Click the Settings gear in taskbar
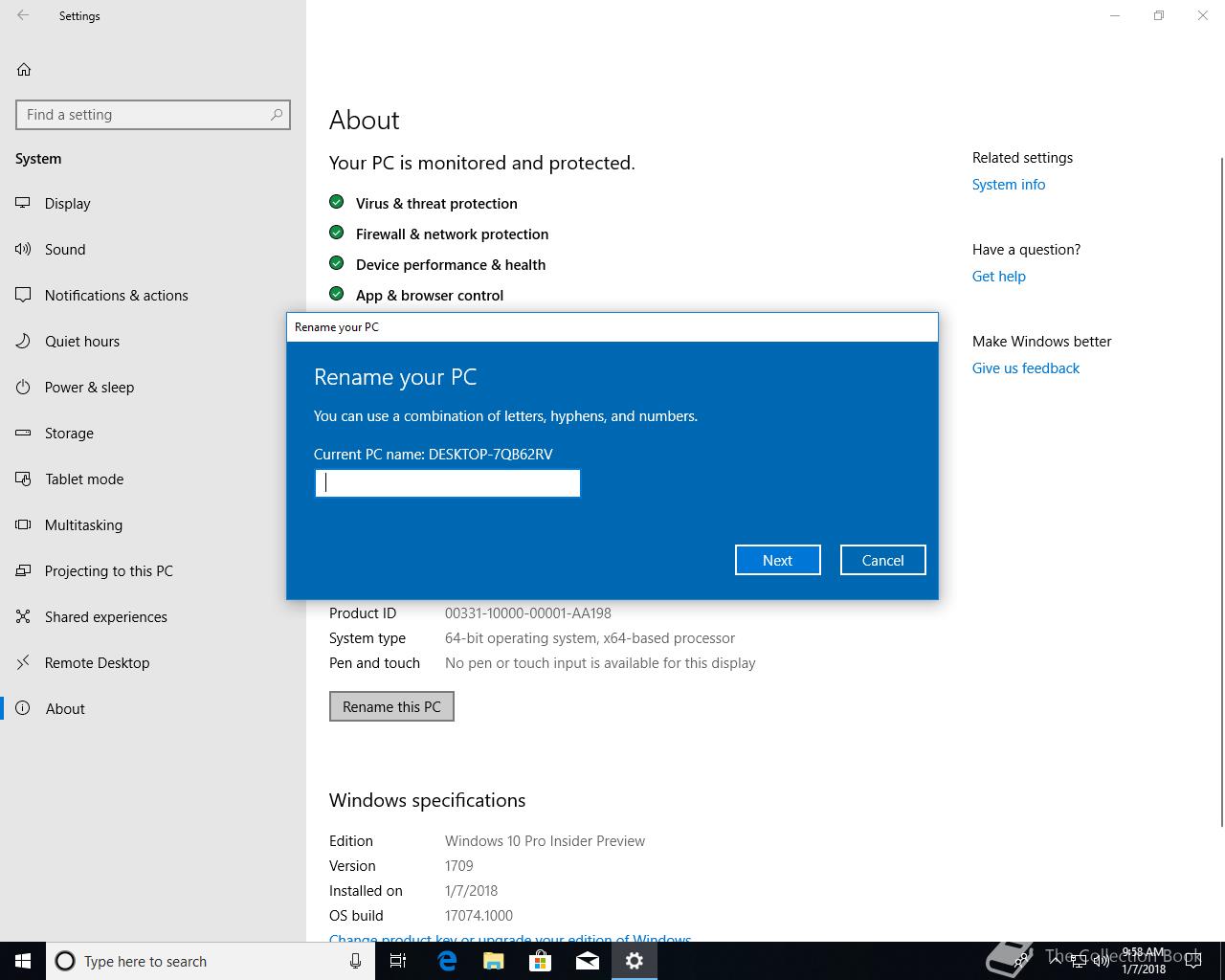This screenshot has height=980, width=1225. tap(634, 961)
